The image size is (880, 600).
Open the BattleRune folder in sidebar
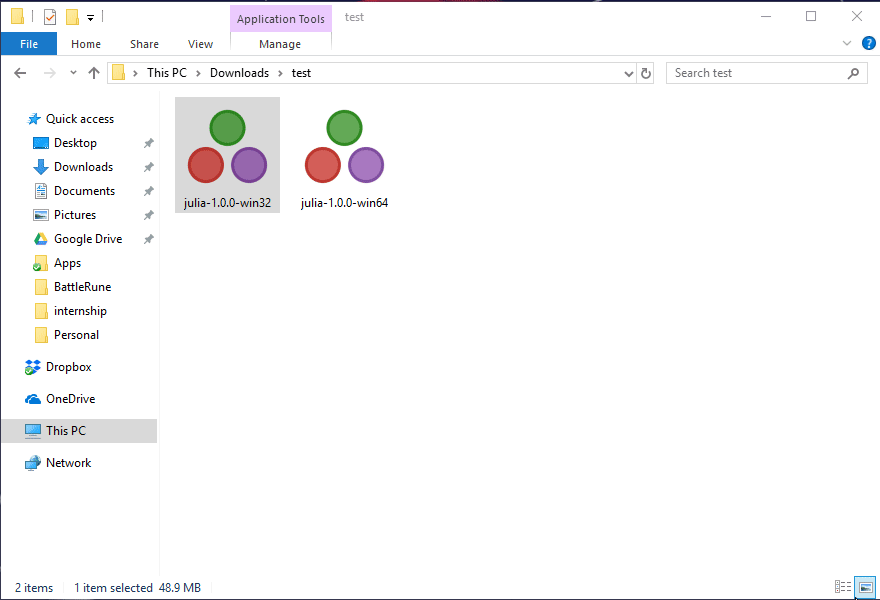tap(82, 287)
